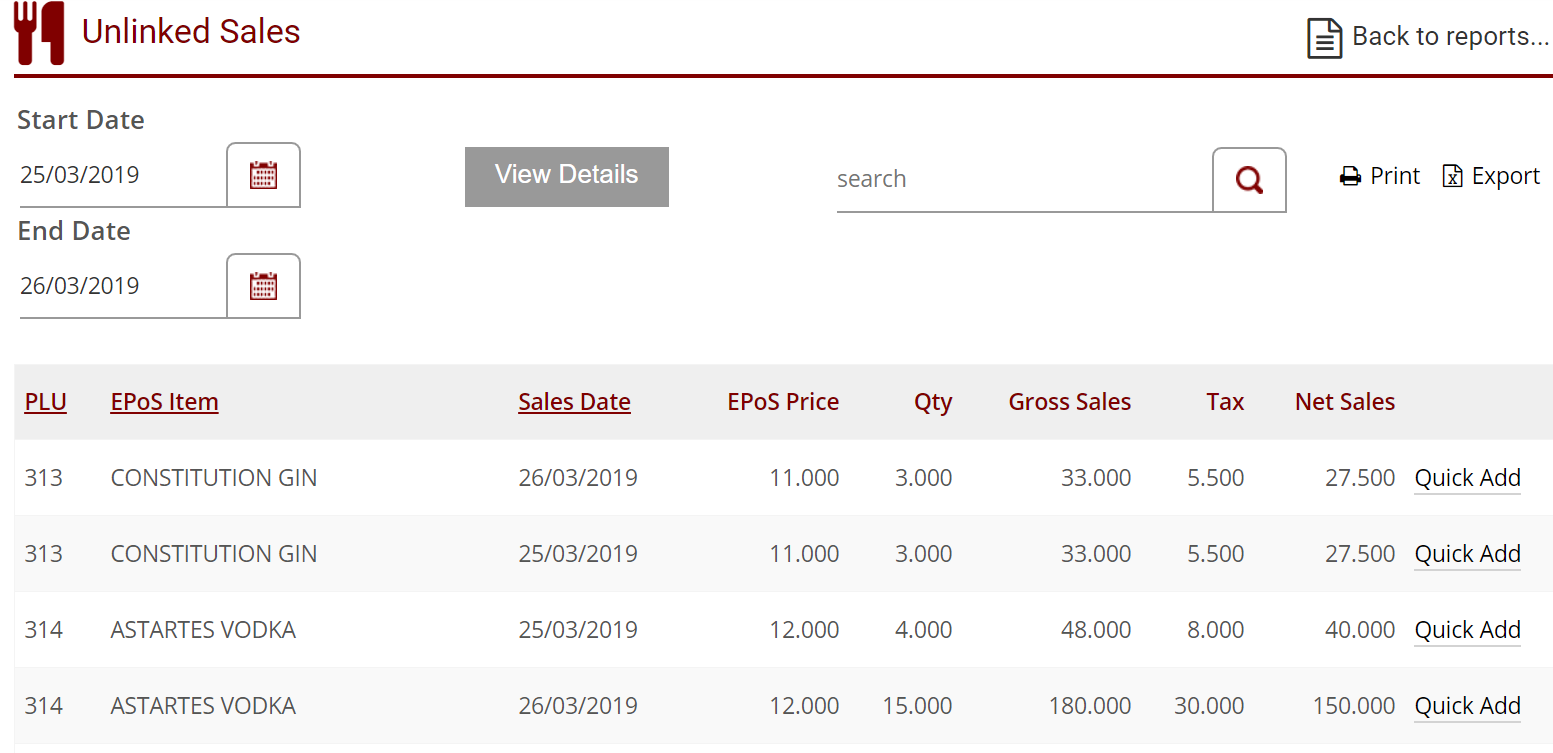This screenshot has width=1553, height=753.
Task: Click the Export spreadsheet icon
Action: coord(1452,175)
